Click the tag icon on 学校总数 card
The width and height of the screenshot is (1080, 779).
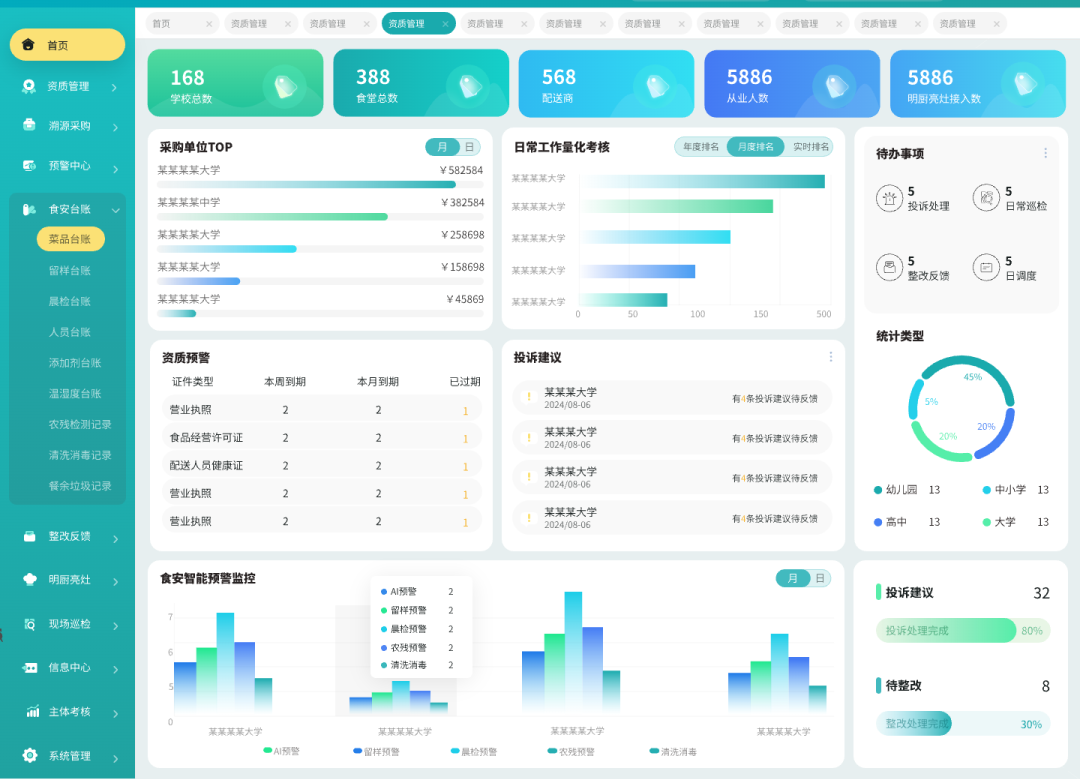tap(284, 87)
